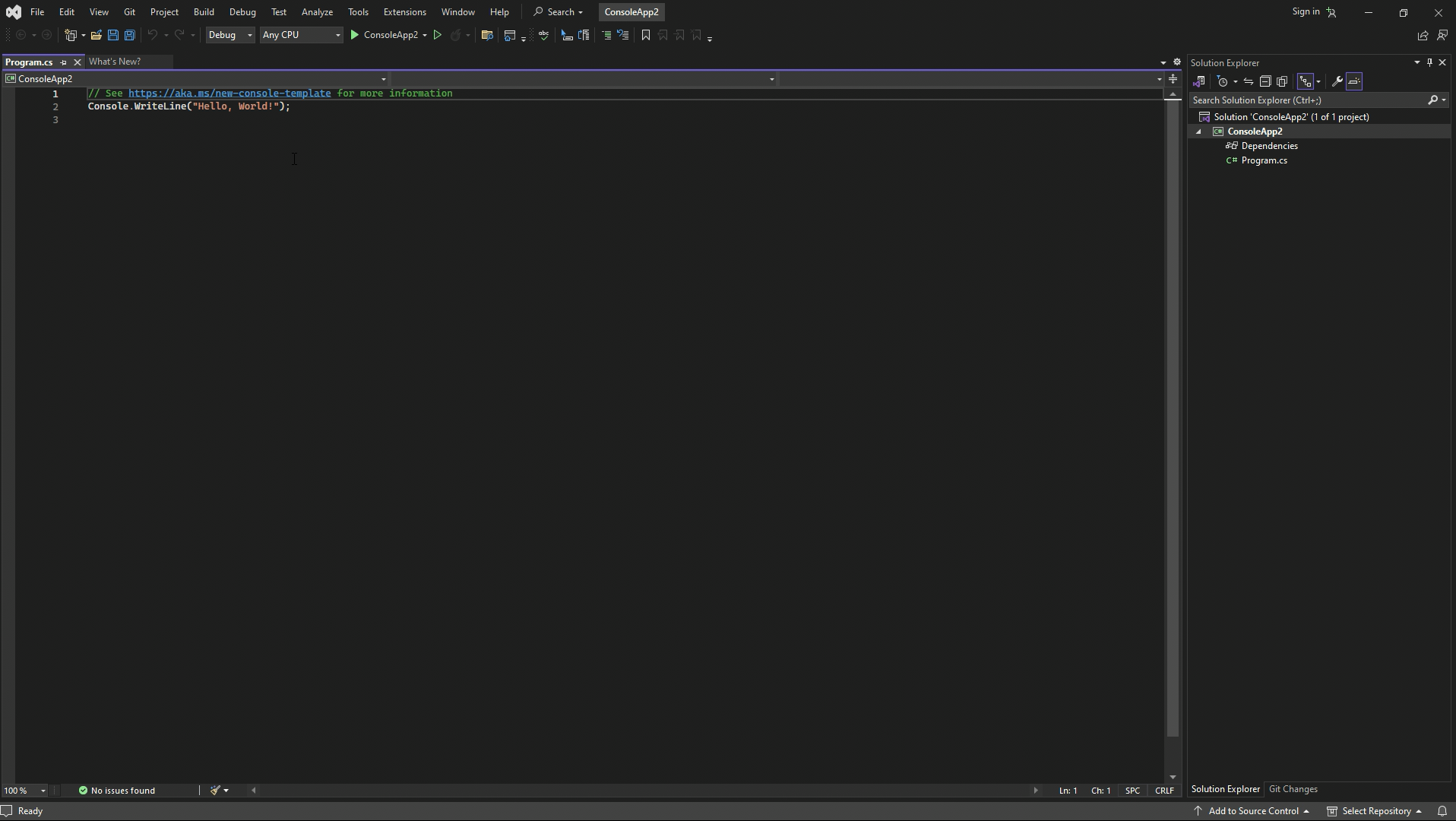Image resolution: width=1456 pixels, height=821 pixels.
Task: Select Program.cs in Solution Explorer
Action: point(1264,160)
